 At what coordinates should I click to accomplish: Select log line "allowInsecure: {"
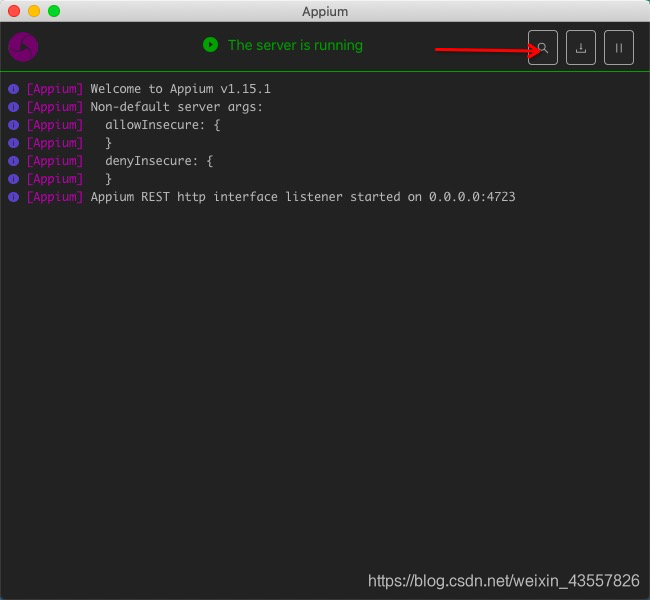162,125
